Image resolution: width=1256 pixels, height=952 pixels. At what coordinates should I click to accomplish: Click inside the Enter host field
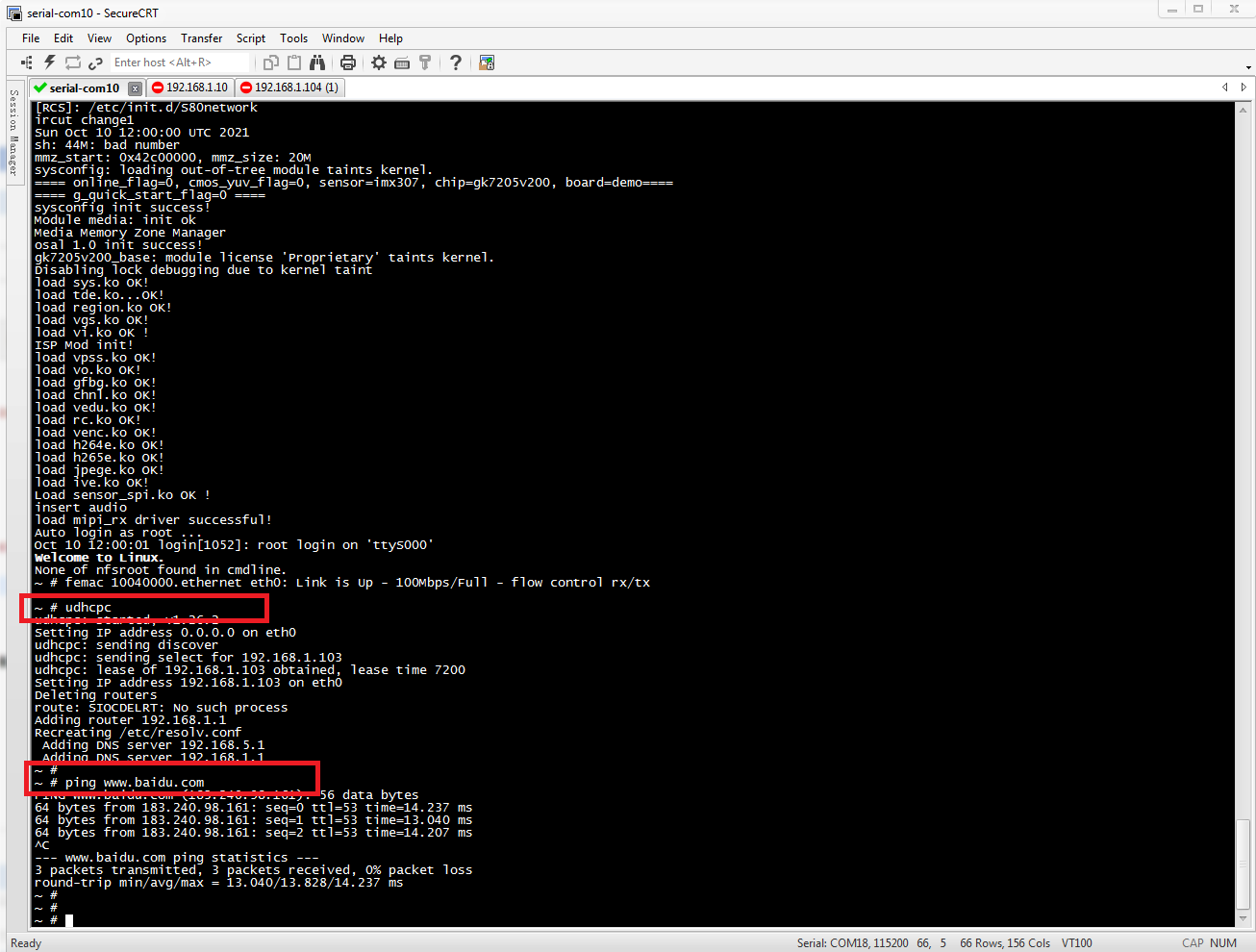coord(179,63)
